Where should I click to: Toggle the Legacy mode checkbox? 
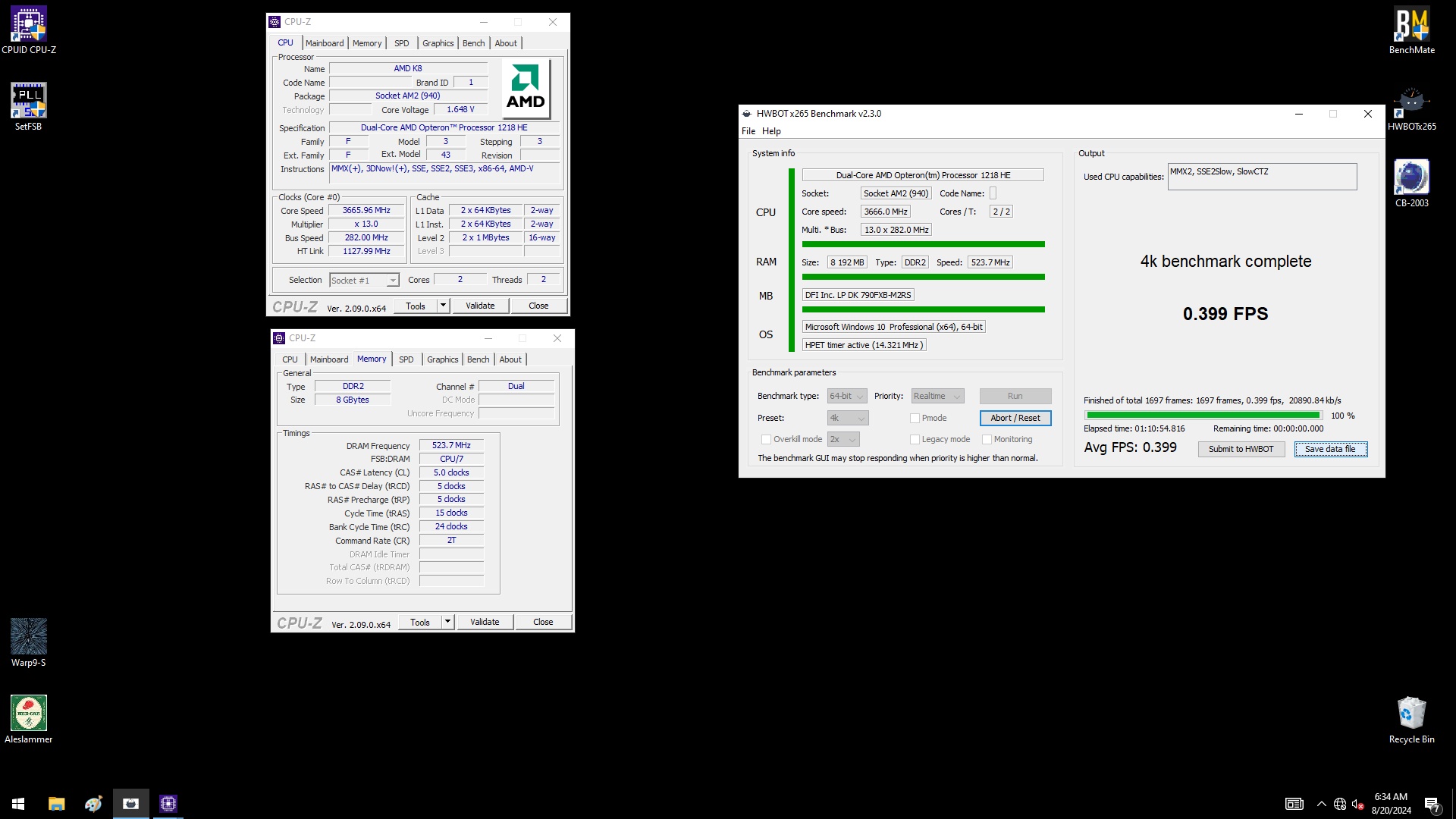[915, 439]
